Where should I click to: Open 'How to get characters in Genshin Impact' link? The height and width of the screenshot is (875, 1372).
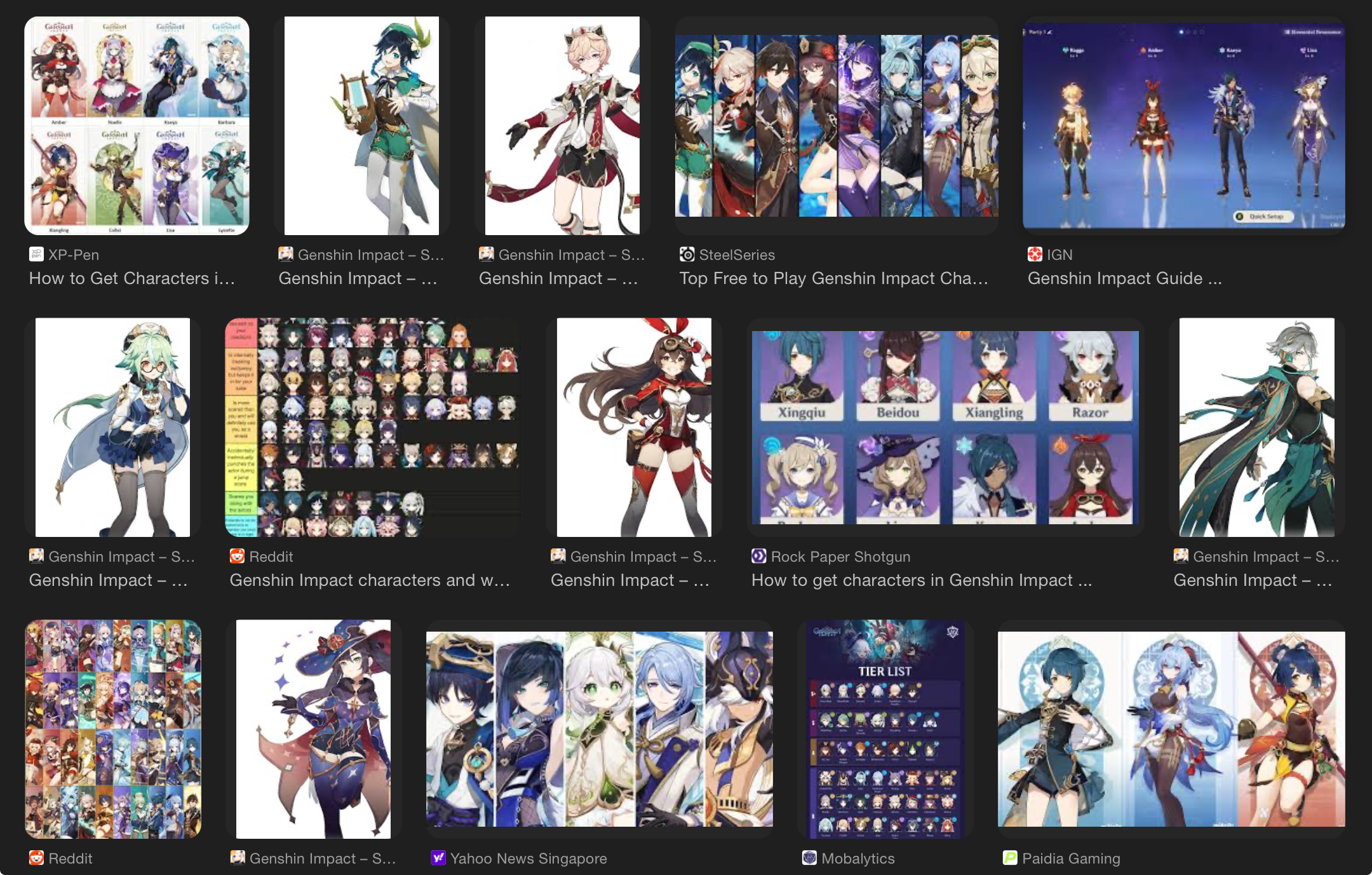click(922, 580)
